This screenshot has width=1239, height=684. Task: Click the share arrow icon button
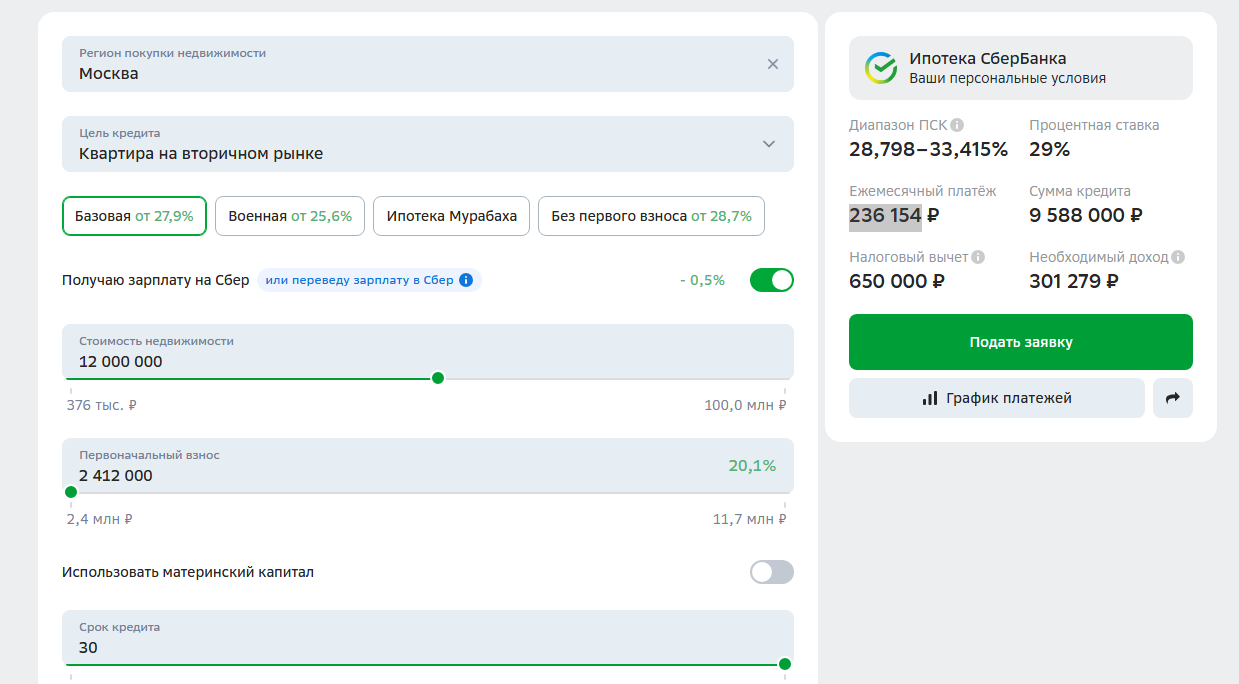click(x=1173, y=398)
